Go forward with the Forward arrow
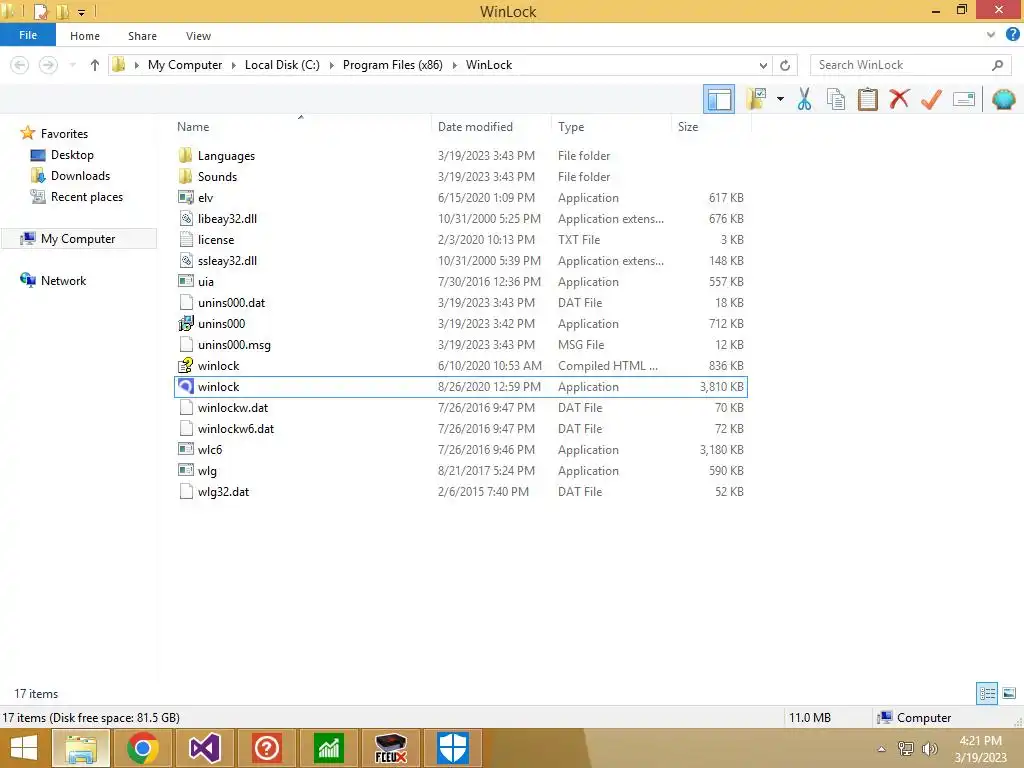1024x768 pixels. tap(48, 65)
